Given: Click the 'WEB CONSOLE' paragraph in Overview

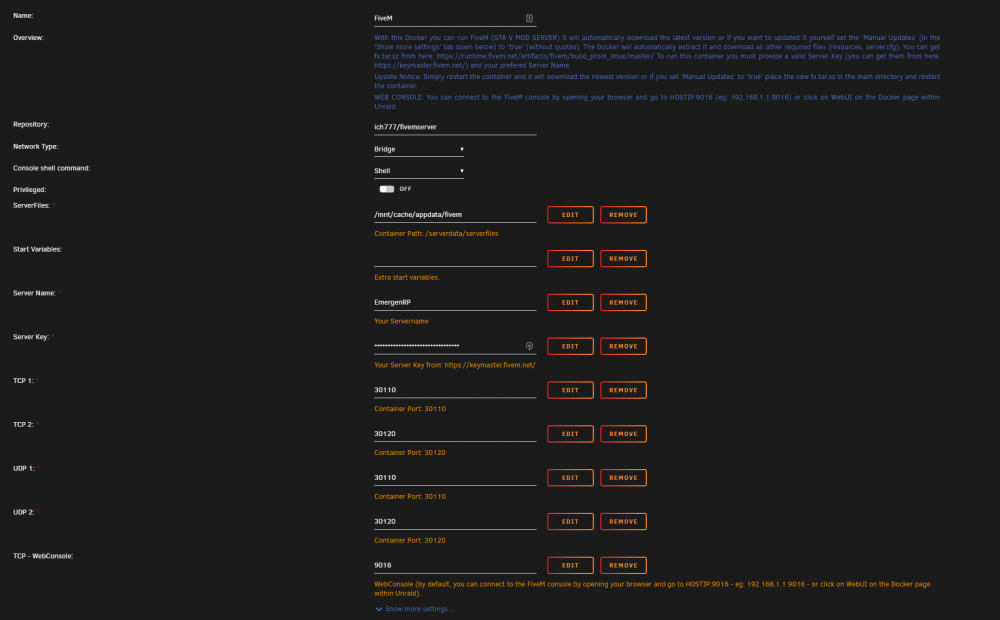Looking at the screenshot, I should [x=657, y=102].
